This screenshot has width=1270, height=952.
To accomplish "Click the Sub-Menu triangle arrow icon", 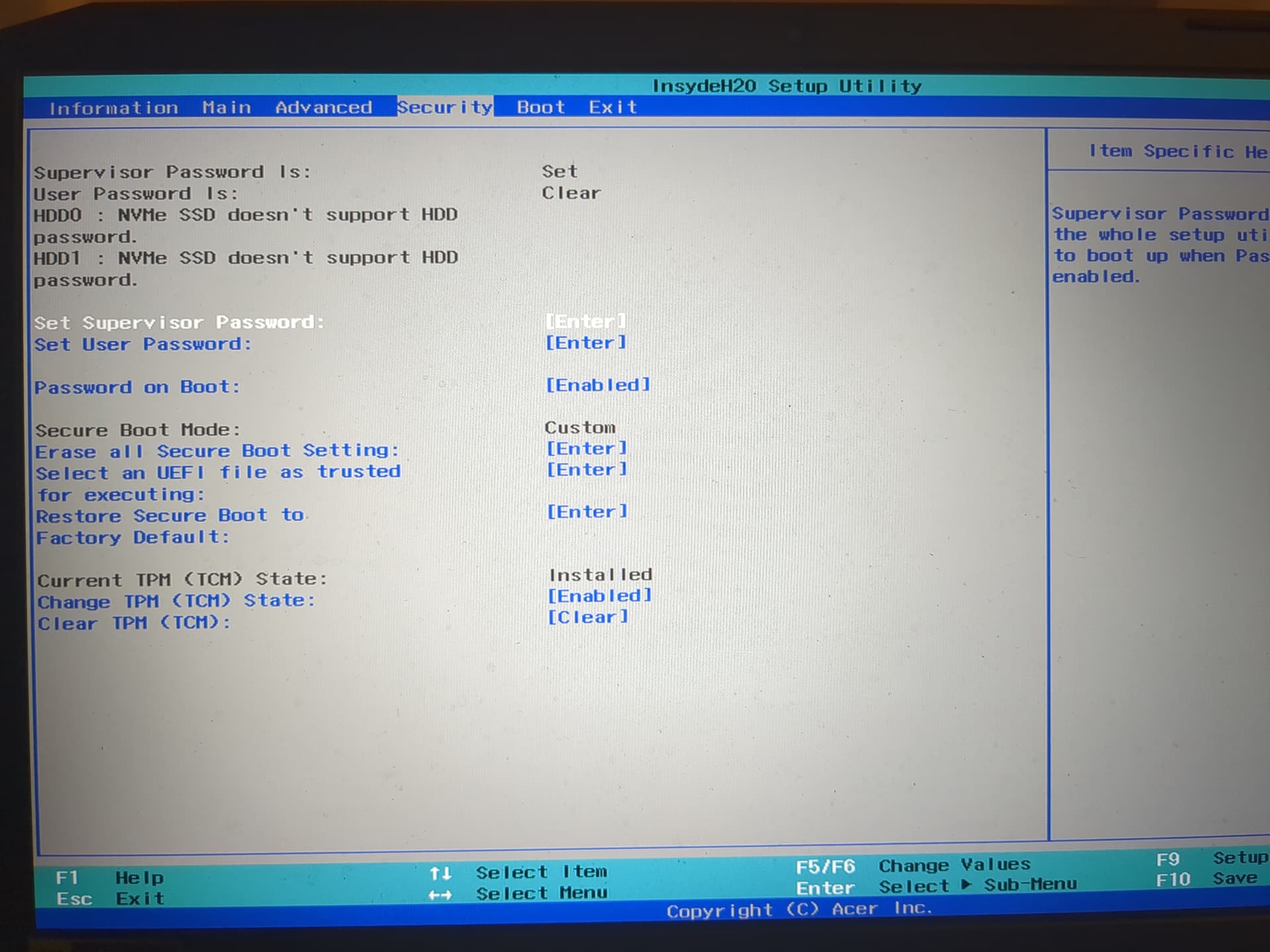I will [966, 885].
